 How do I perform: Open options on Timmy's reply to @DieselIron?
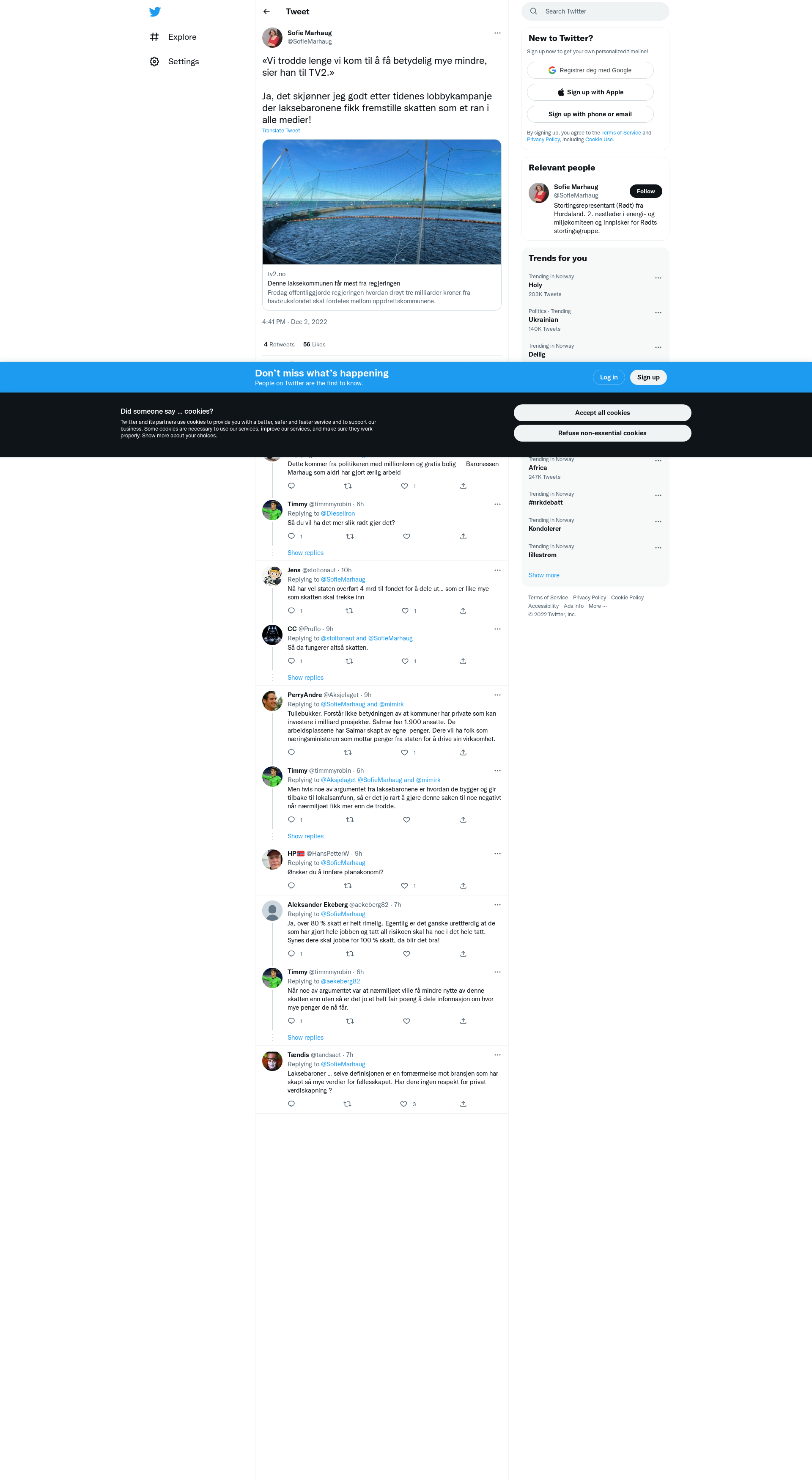497,504
